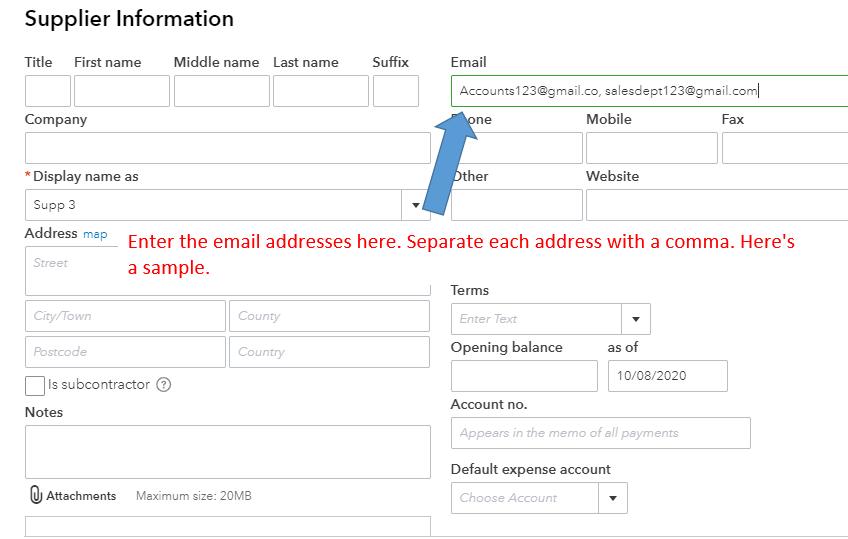This screenshot has height=539, width=848.
Task: Tick the Is subcontractor checkbox
Action: coord(35,385)
